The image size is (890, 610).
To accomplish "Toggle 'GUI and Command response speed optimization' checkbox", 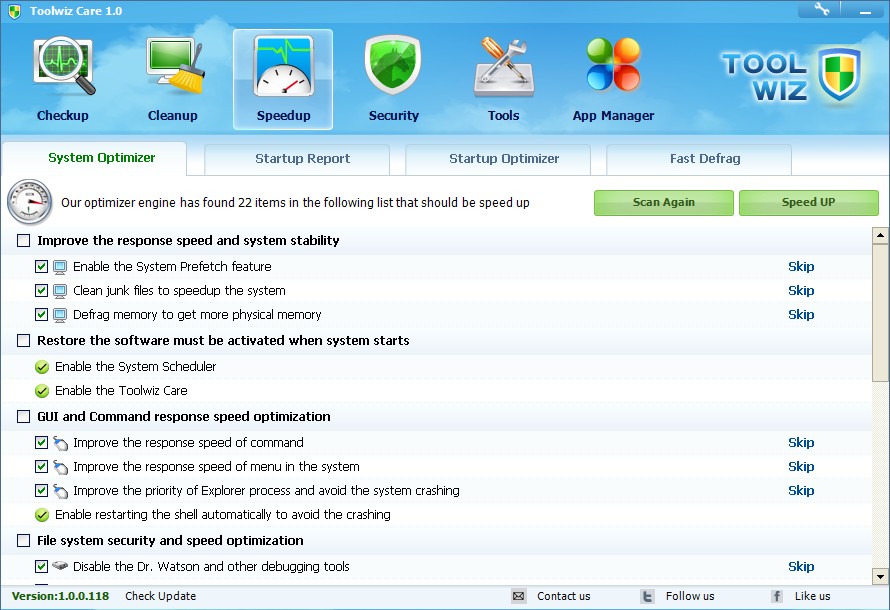I will click(23, 417).
